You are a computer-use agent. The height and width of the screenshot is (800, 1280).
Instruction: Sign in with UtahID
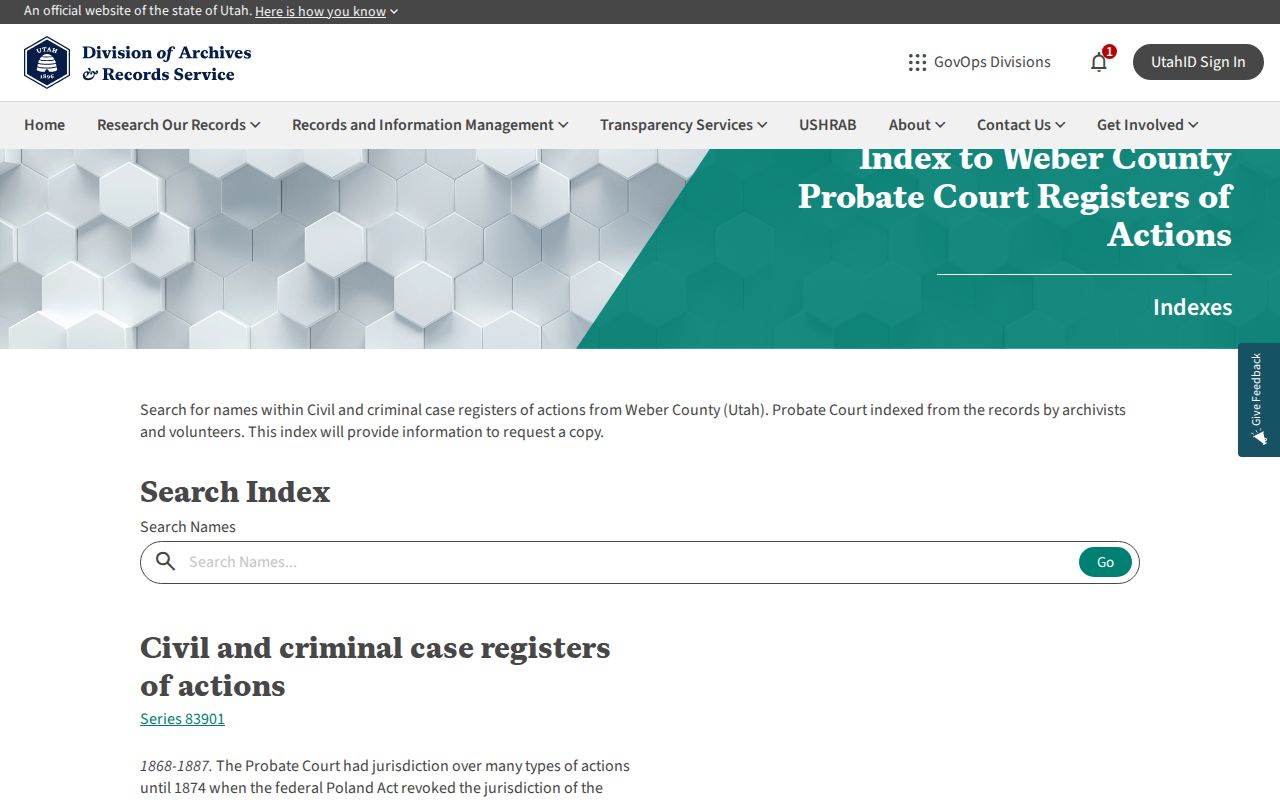click(1198, 62)
